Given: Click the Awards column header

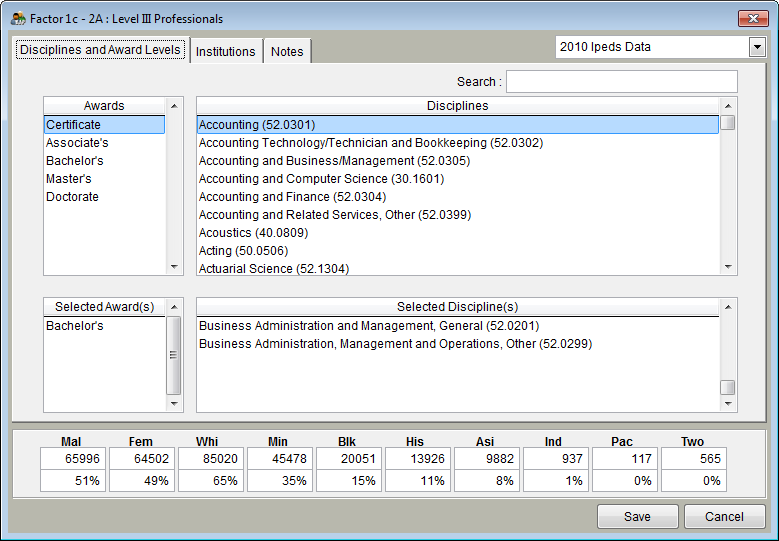Looking at the screenshot, I should (x=104, y=106).
